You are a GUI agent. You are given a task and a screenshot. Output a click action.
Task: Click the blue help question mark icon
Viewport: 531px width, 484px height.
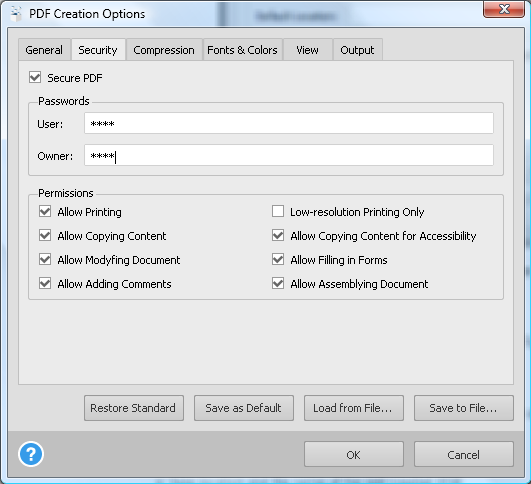[31, 454]
